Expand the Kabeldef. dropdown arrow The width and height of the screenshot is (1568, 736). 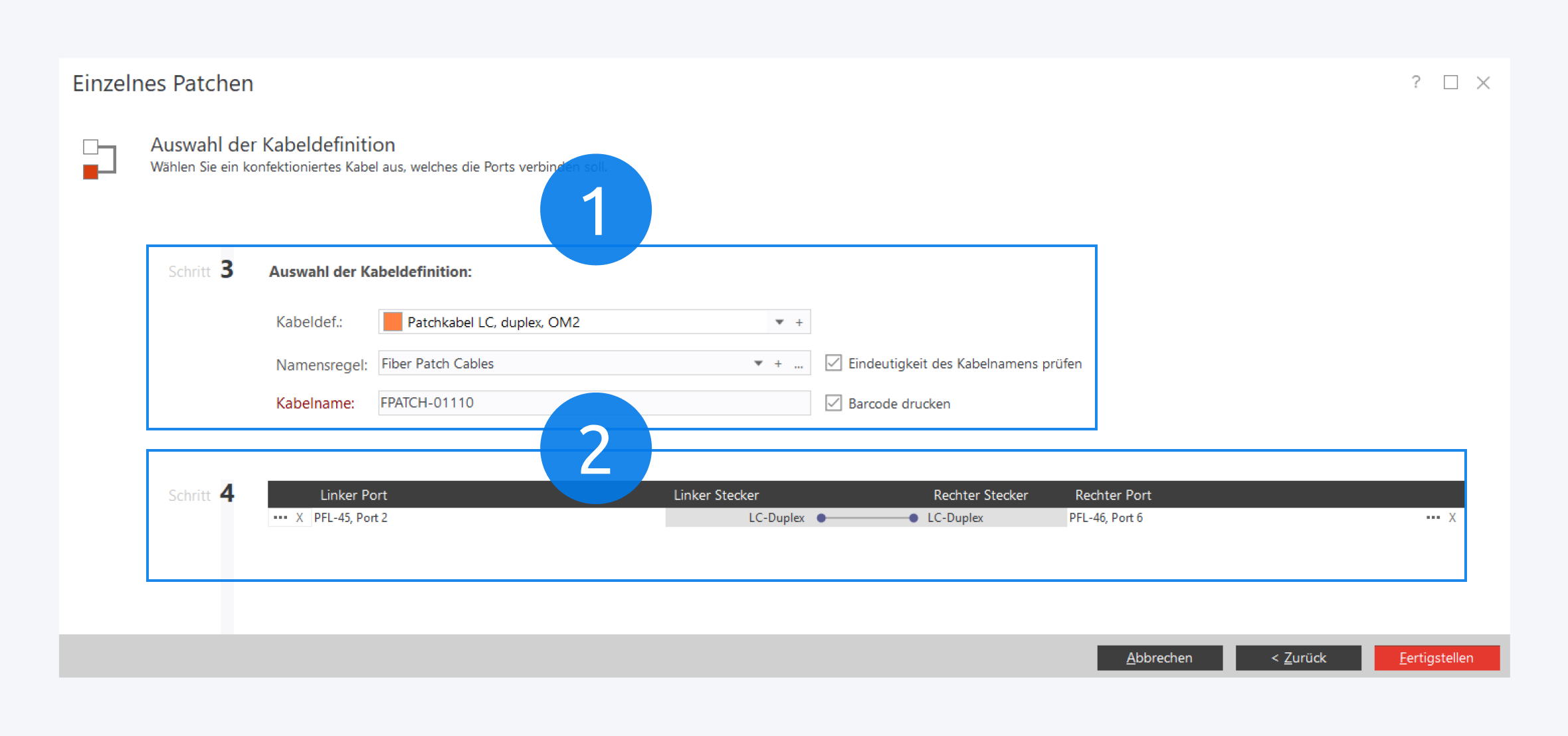[x=779, y=322]
